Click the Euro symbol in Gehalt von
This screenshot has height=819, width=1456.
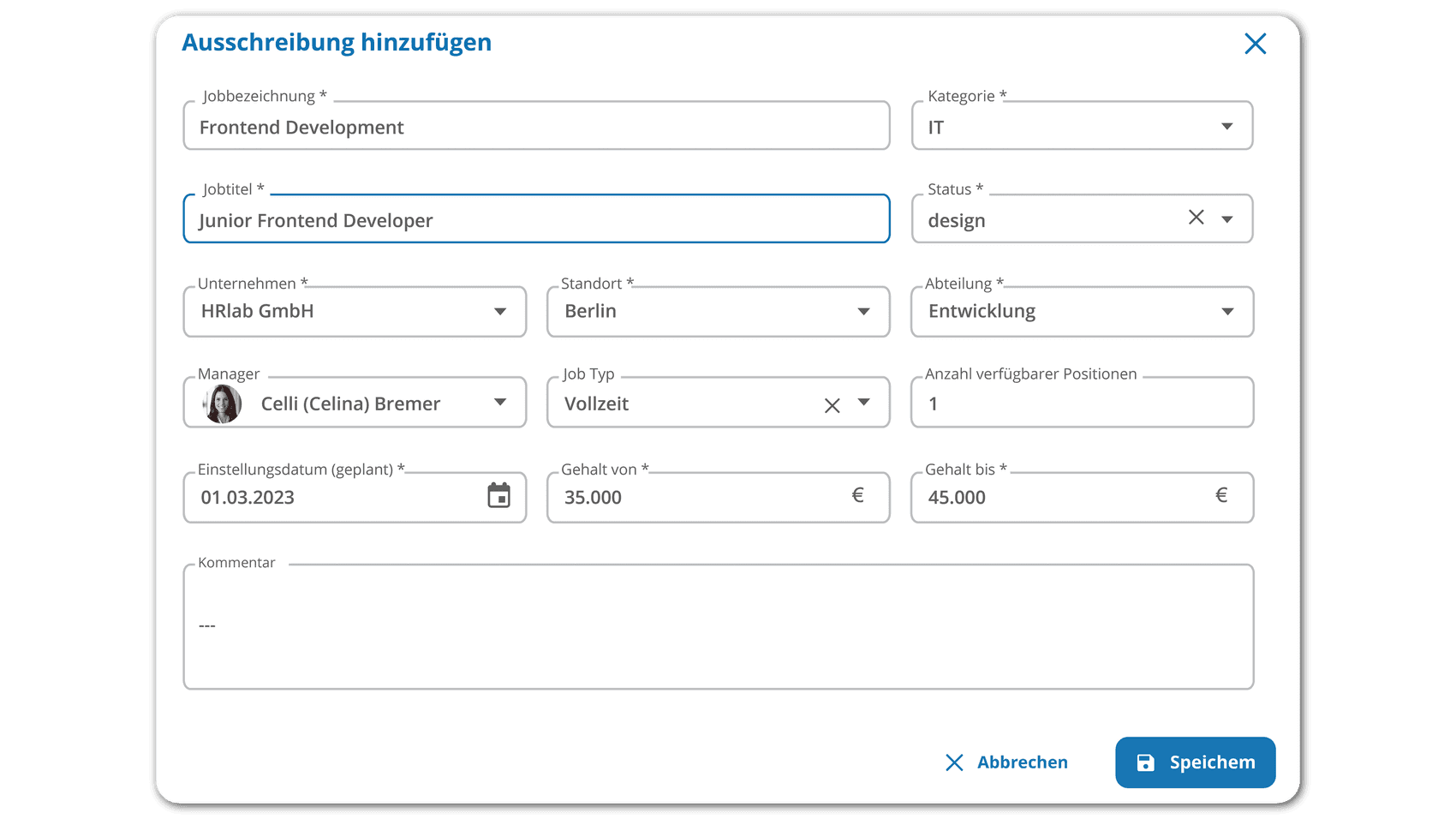click(857, 495)
